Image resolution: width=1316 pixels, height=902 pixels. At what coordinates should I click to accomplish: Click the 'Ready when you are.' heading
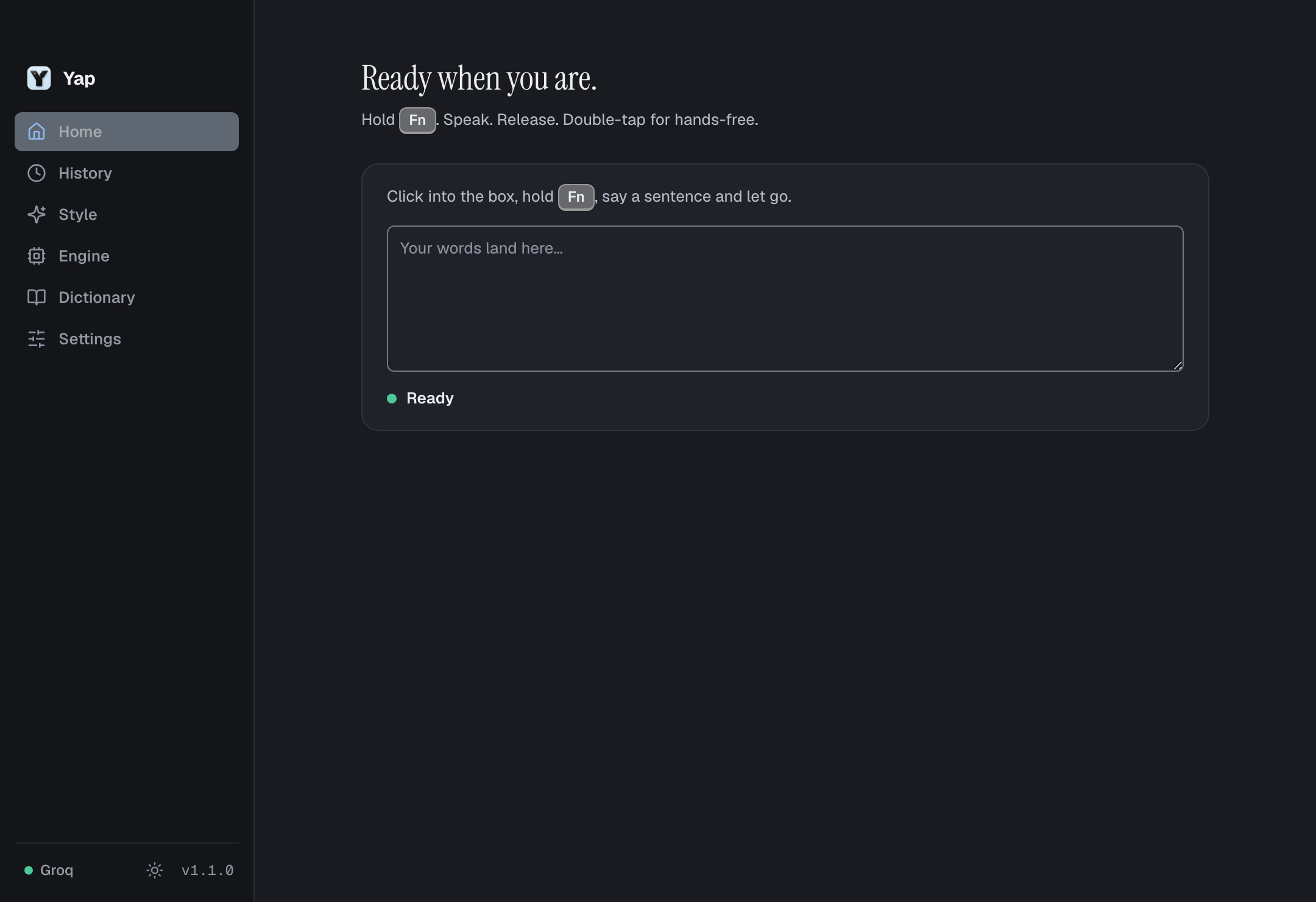point(479,79)
